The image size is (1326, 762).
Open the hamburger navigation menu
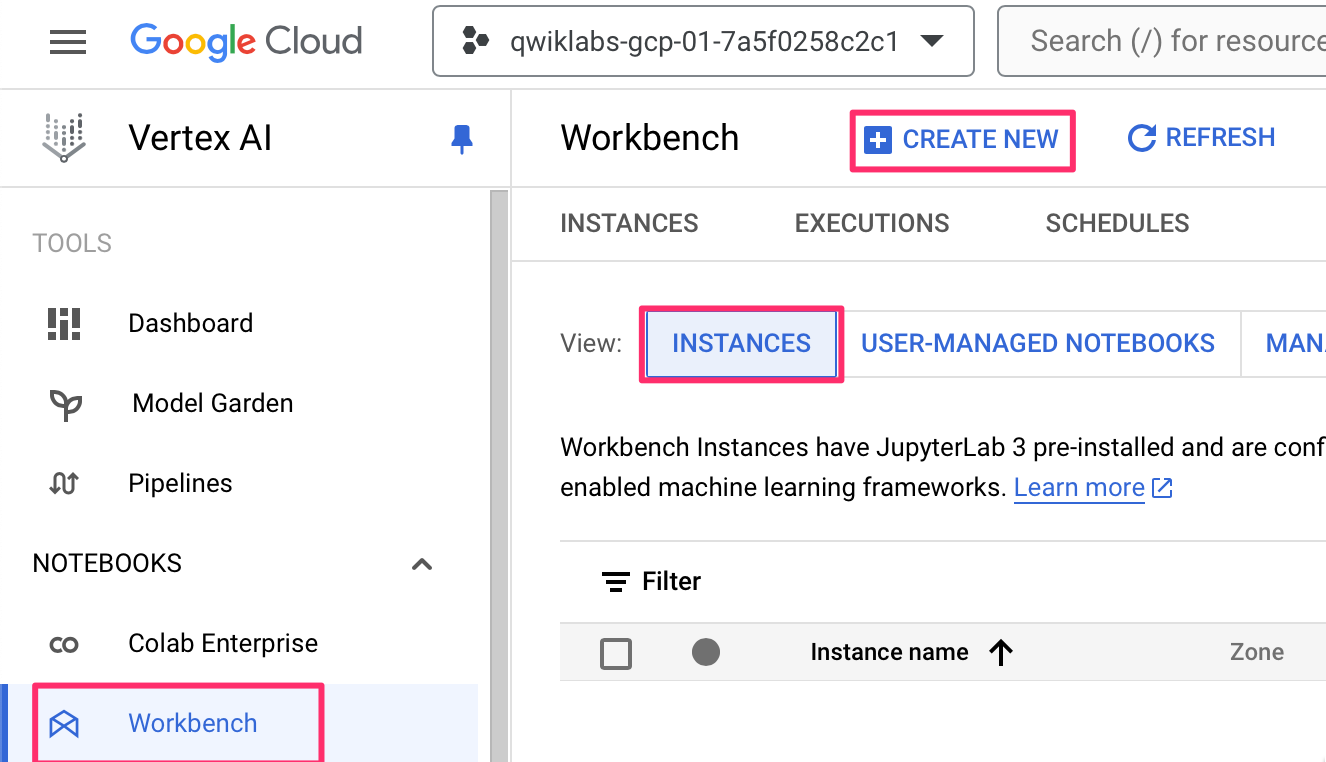[68, 42]
